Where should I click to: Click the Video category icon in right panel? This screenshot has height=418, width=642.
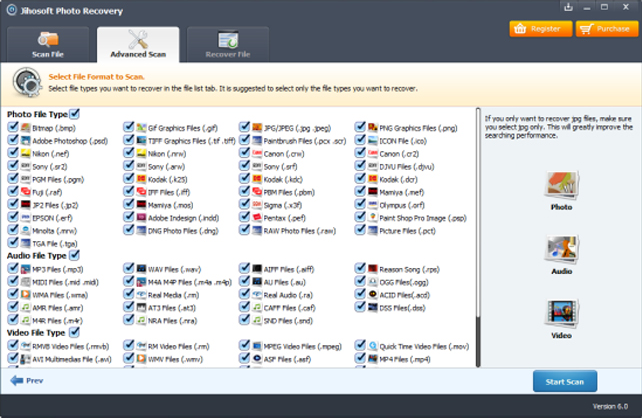[561, 312]
